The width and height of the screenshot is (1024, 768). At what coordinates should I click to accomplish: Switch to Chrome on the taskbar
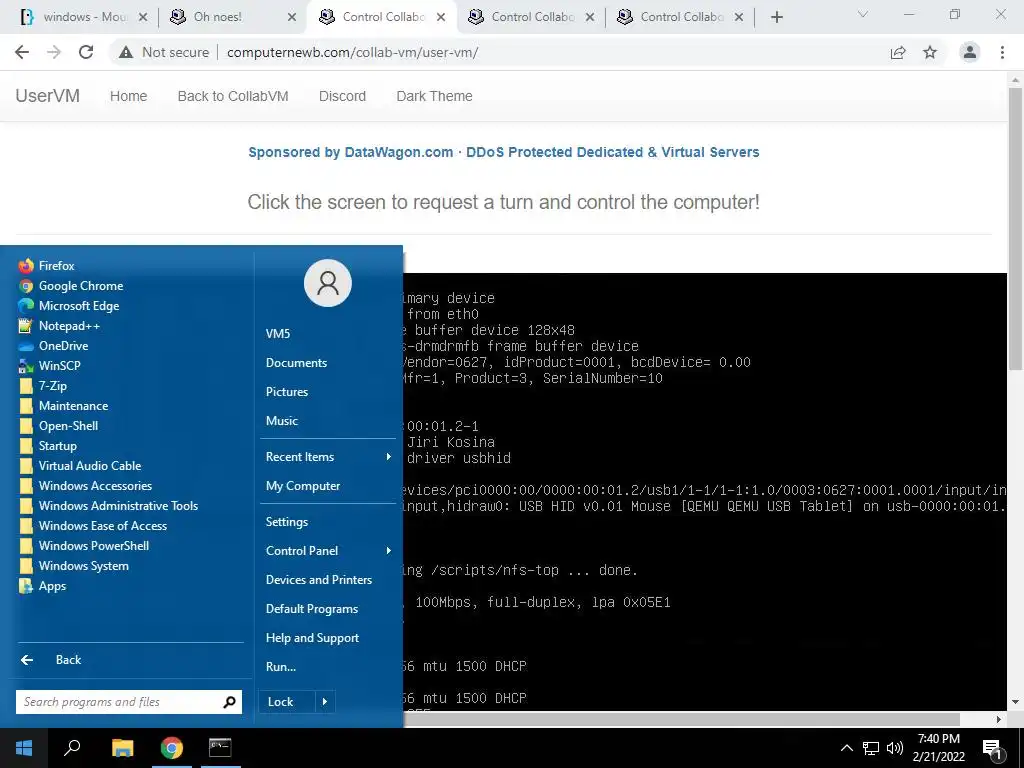(172, 748)
